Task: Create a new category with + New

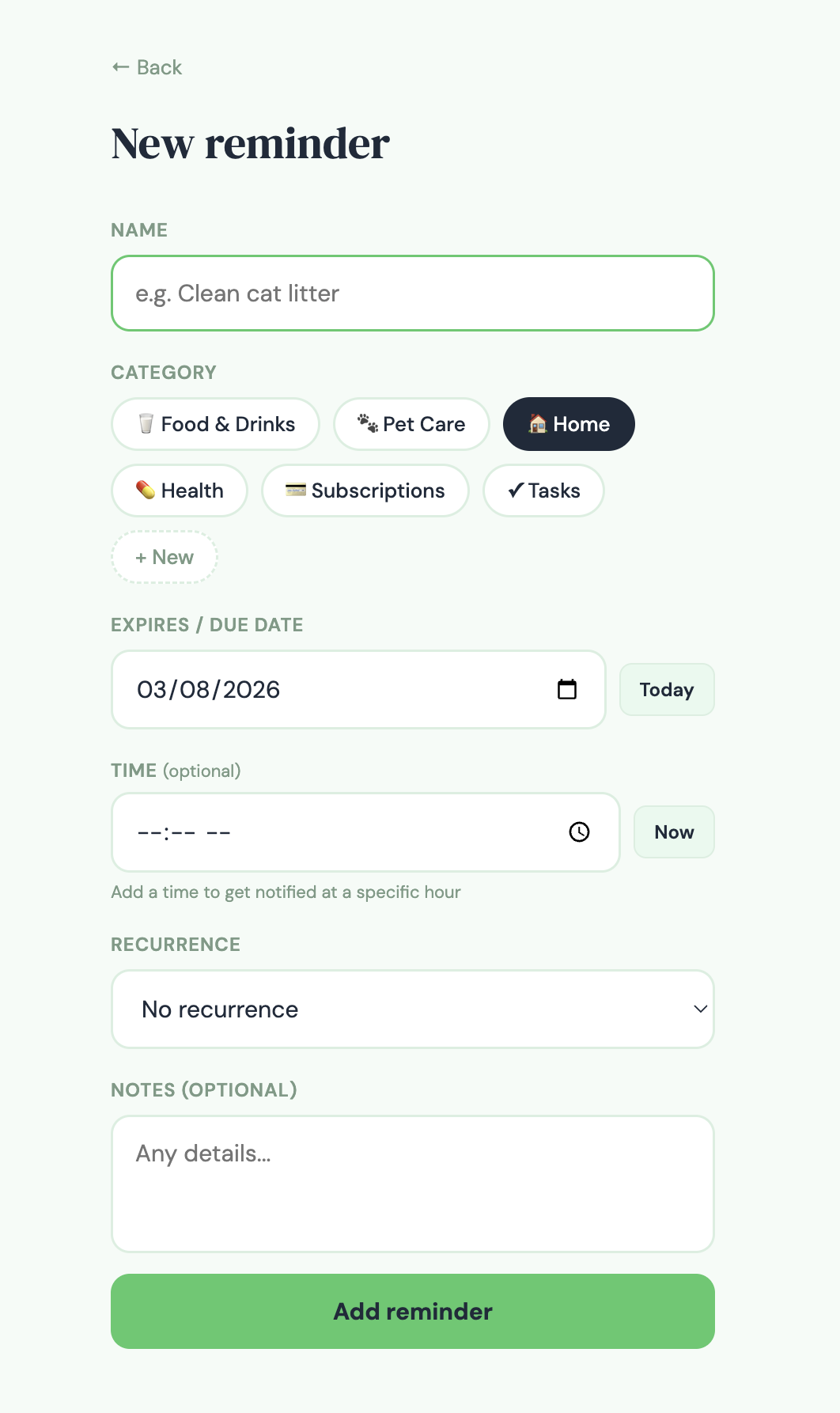Action: (x=164, y=557)
